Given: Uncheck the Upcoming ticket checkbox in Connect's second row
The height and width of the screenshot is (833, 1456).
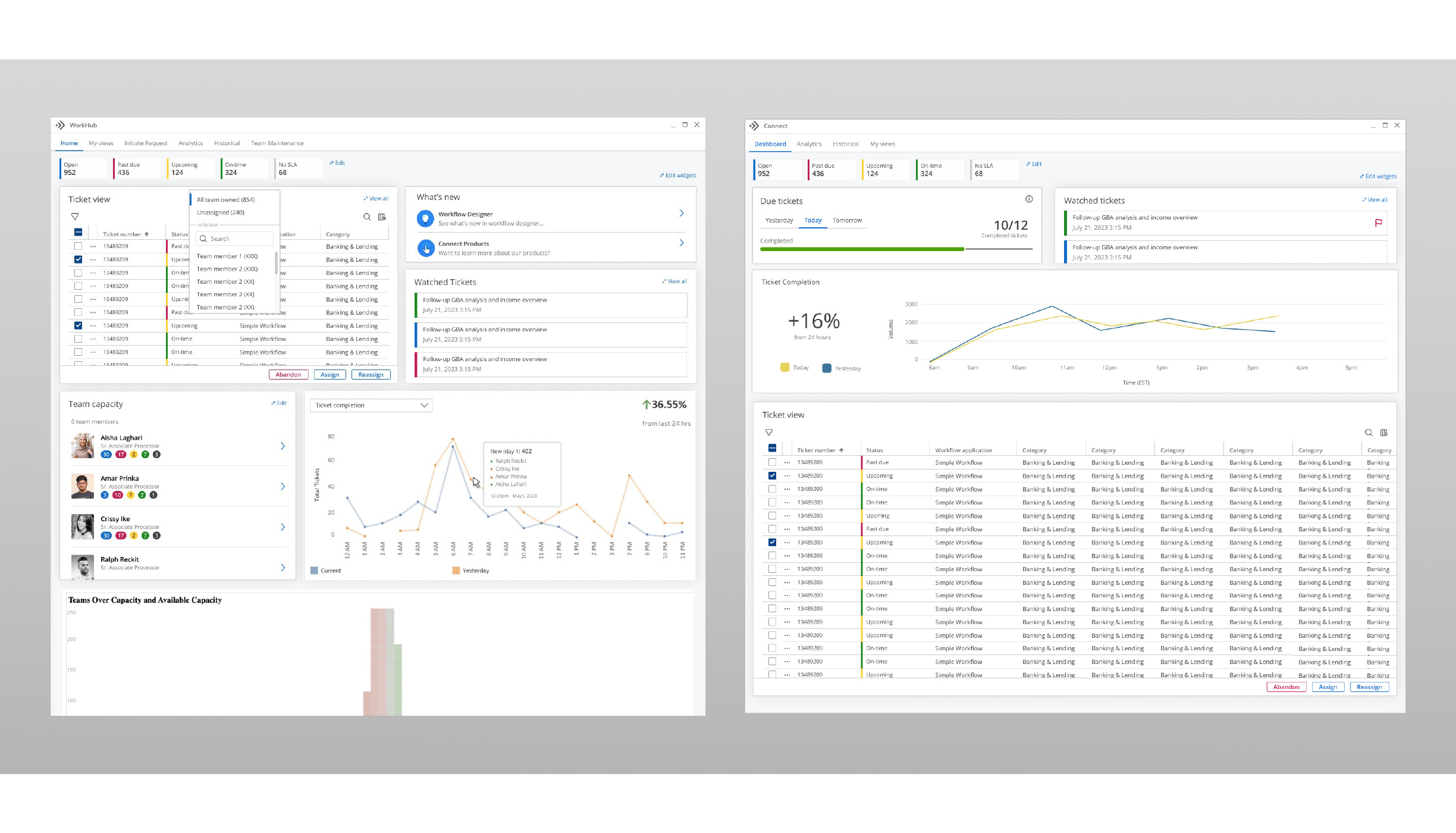Looking at the screenshot, I should (x=772, y=476).
